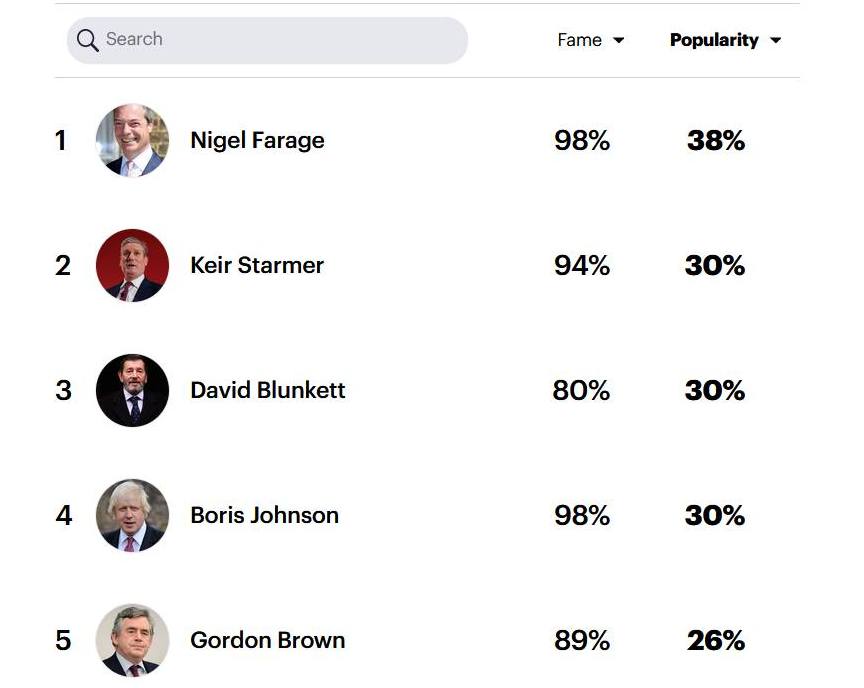Click Nigel Farage's profile photo
864x688 pixels.
(132, 140)
